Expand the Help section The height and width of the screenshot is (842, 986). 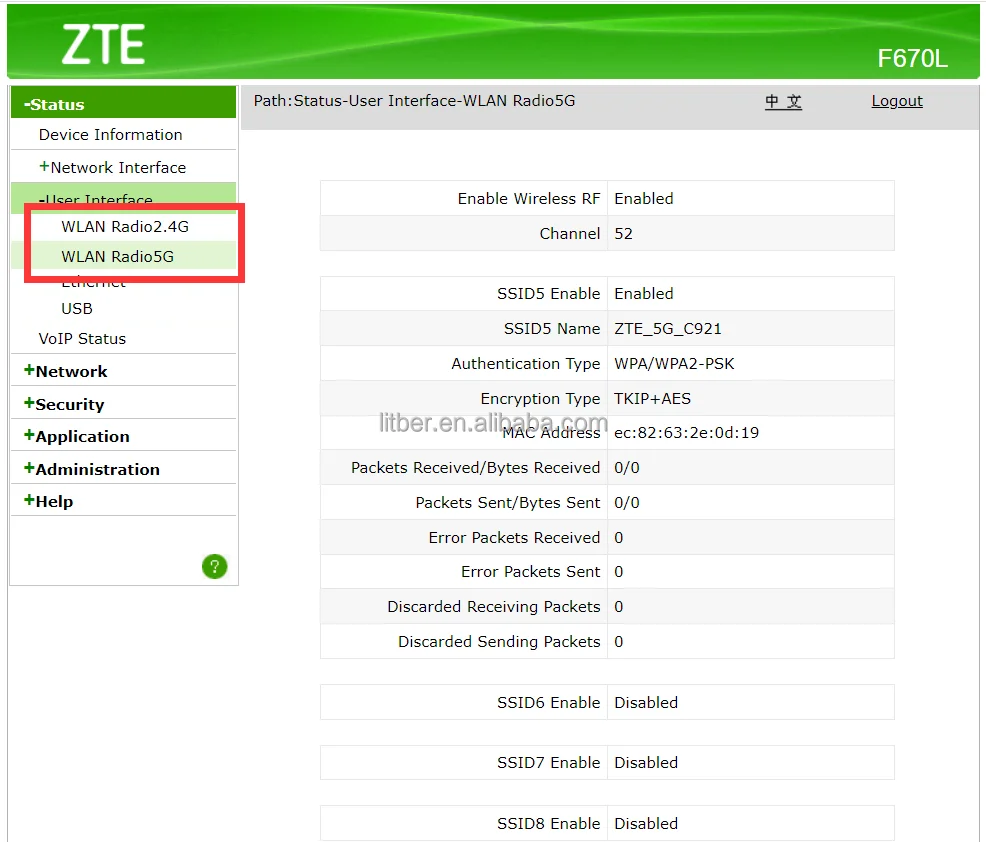[x=53, y=501]
